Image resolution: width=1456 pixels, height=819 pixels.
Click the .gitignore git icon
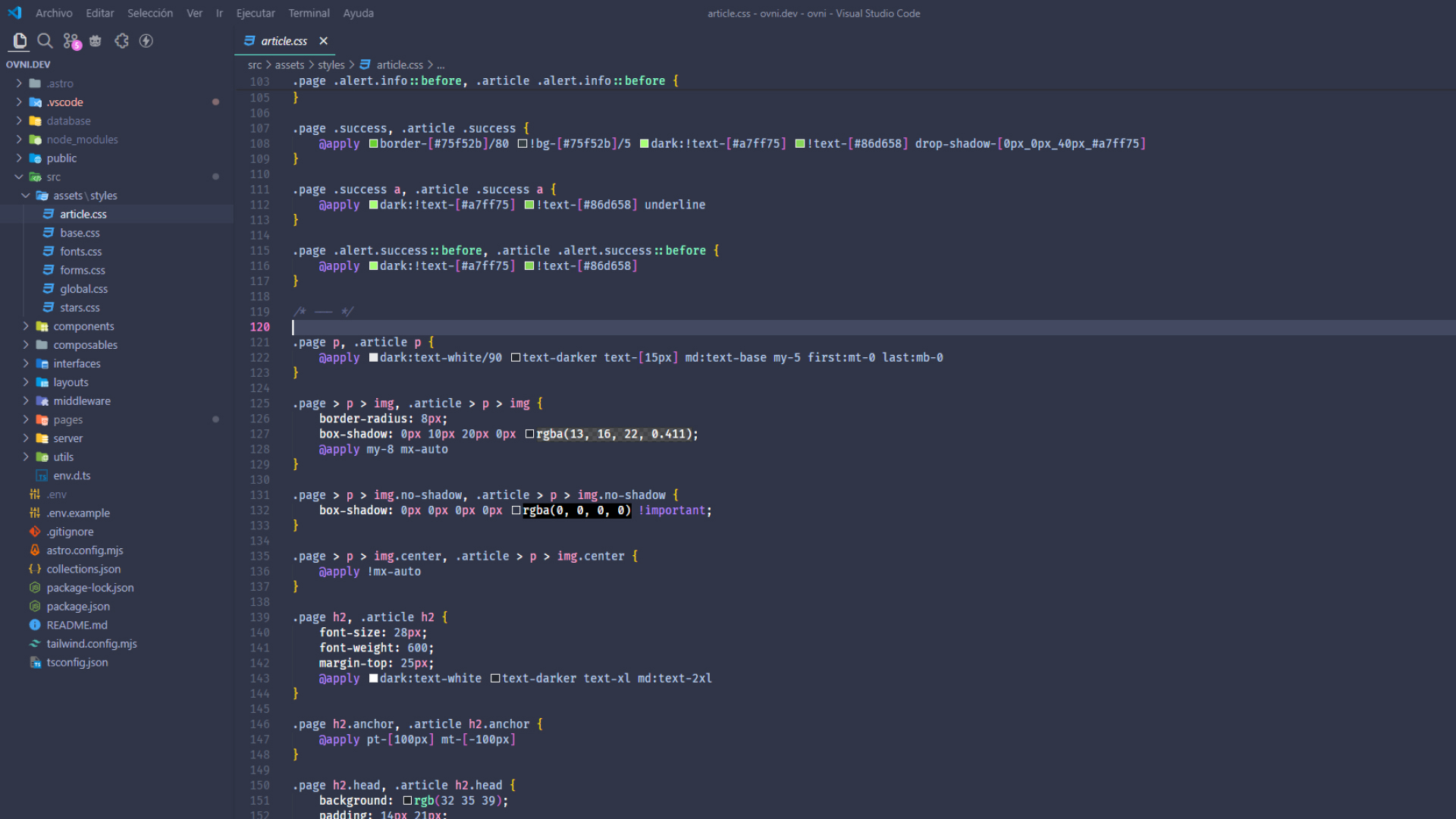35,532
